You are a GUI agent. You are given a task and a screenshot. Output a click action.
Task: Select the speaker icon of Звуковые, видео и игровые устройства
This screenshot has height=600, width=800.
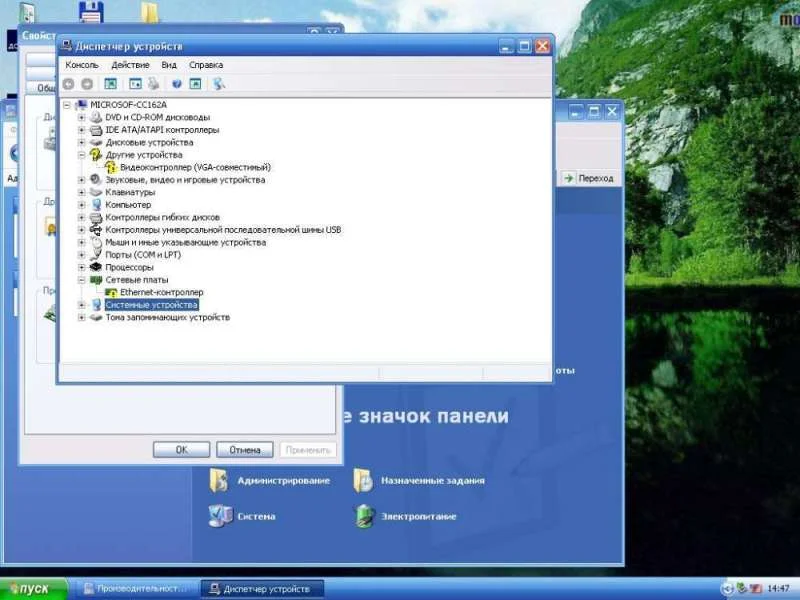coord(95,180)
